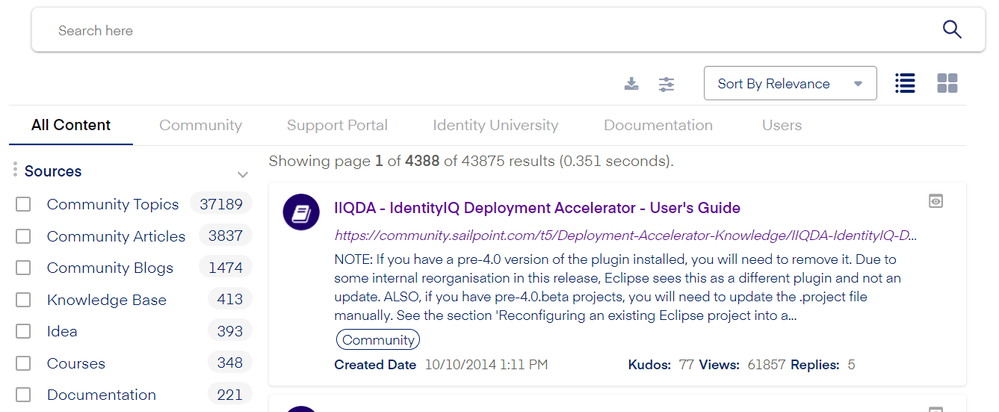Image resolution: width=999 pixels, height=412 pixels.
Task: Click the Community tag on the result
Action: pos(378,340)
